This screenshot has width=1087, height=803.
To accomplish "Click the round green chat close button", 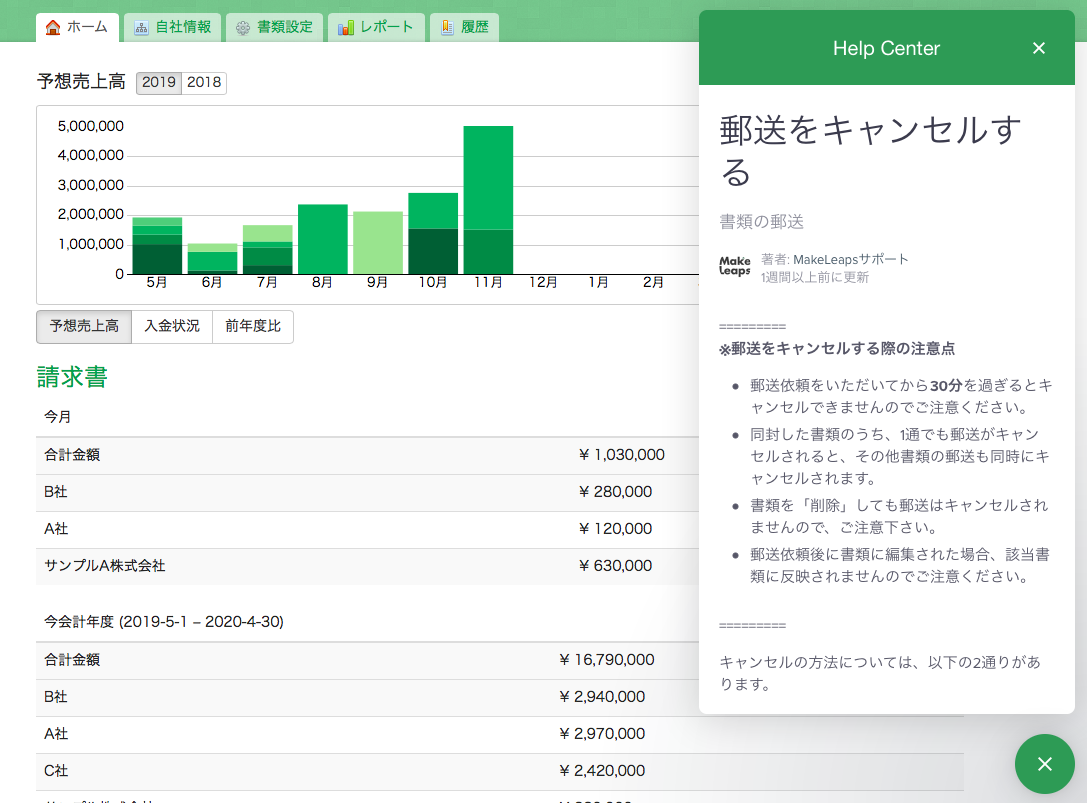I will point(1044,764).
